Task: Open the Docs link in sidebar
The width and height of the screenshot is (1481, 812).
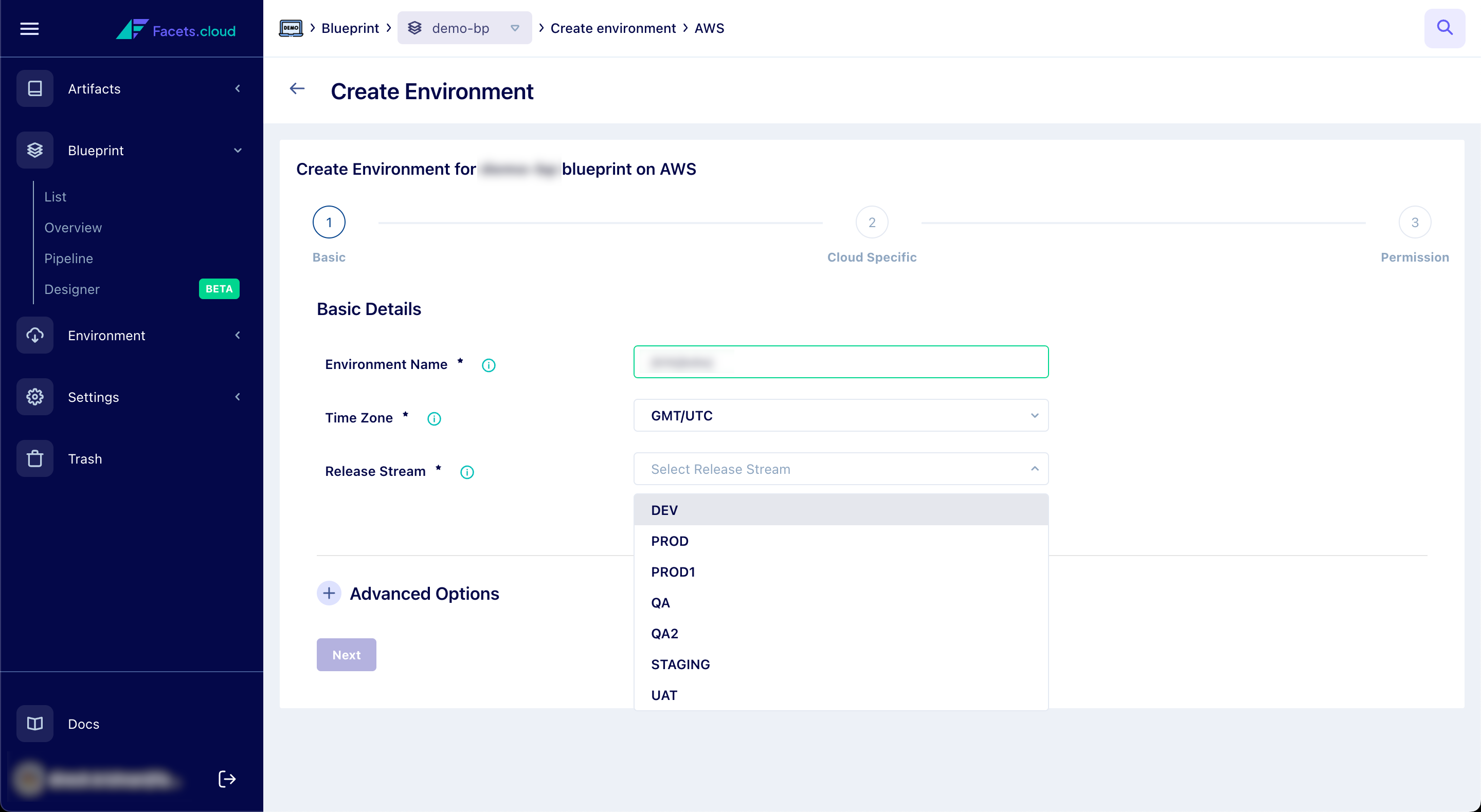Action: (x=83, y=724)
